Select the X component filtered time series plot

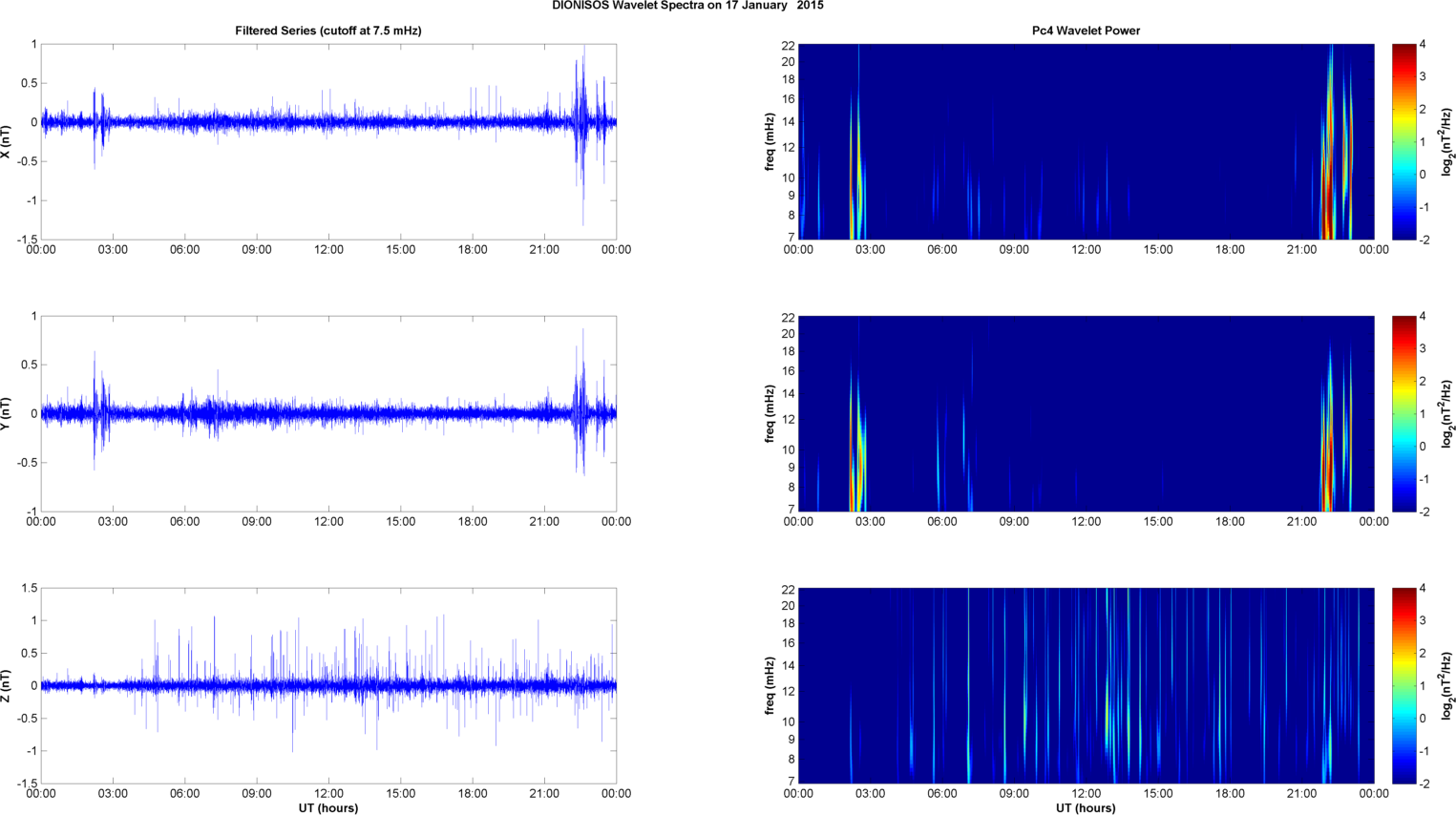[328, 141]
